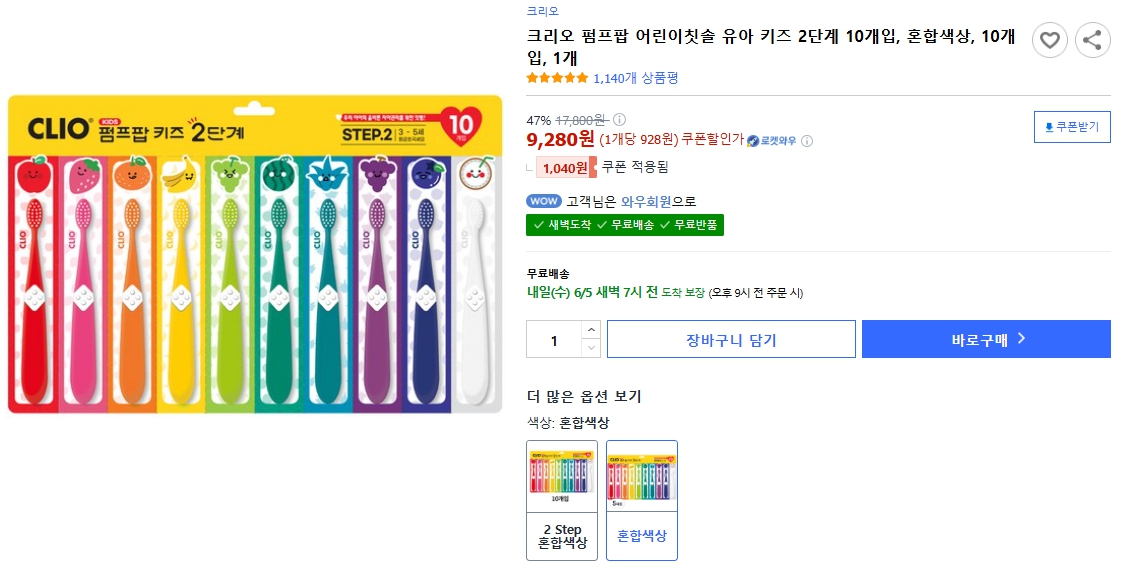Open the 1,140개 상품평 reviews link
The height and width of the screenshot is (576, 1123).
pos(635,78)
